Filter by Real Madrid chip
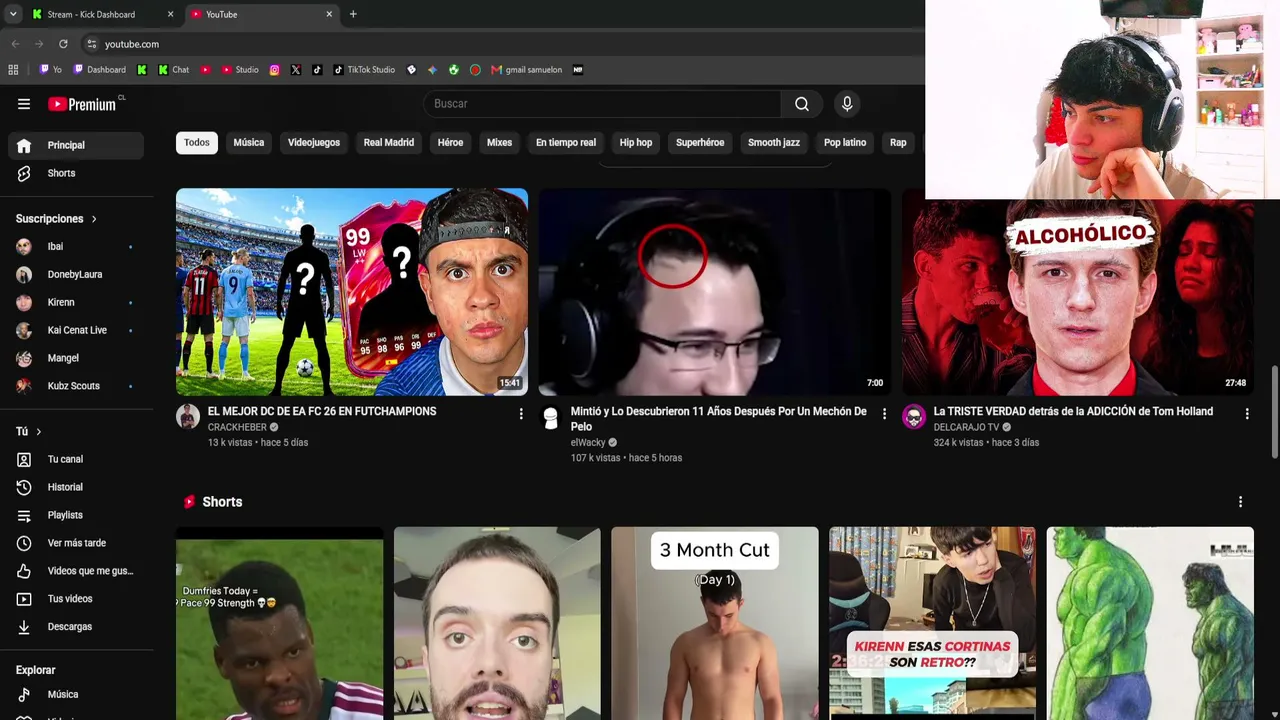 (389, 143)
